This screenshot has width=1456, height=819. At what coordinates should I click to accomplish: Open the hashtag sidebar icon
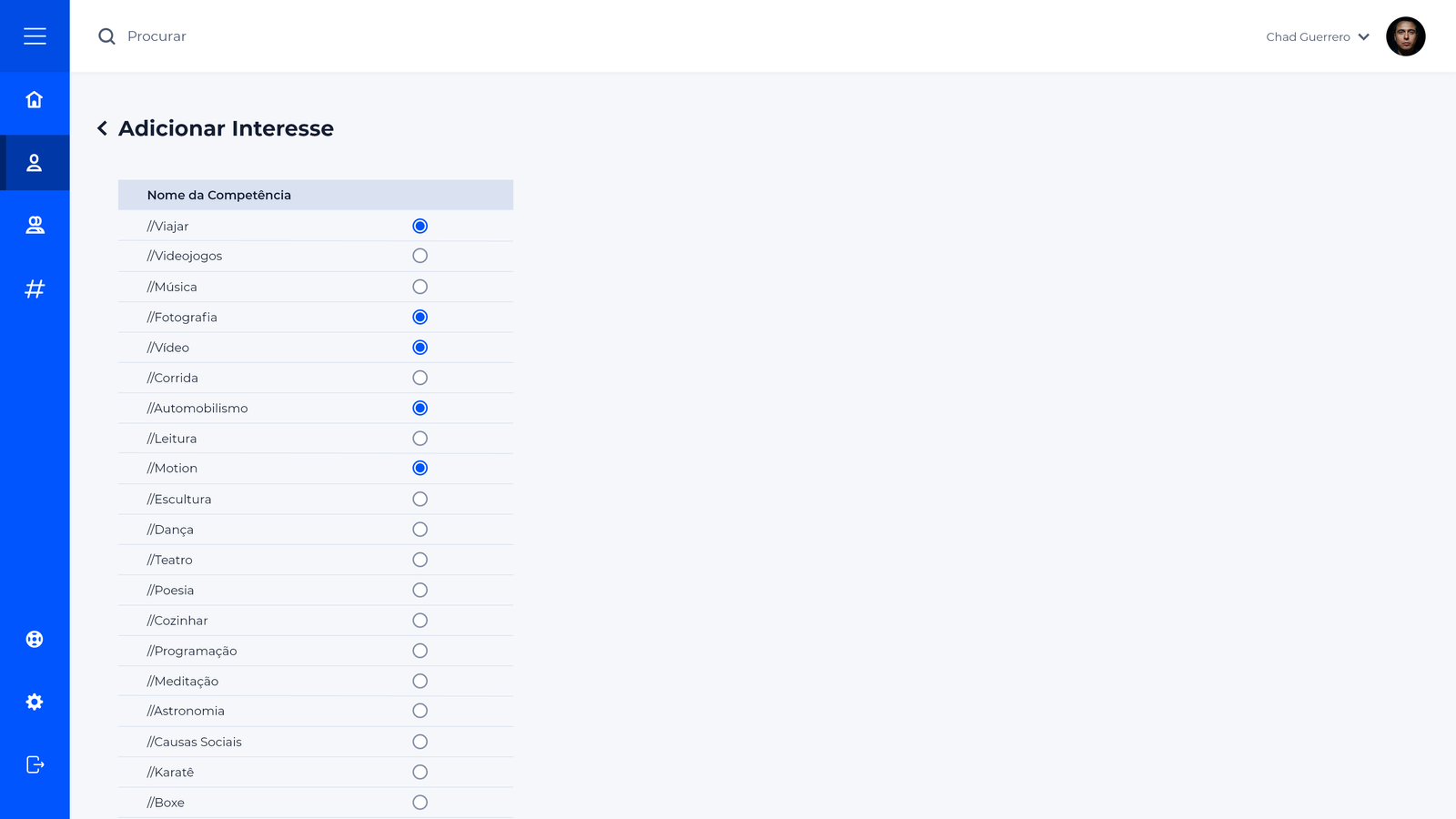pyautogui.click(x=35, y=289)
